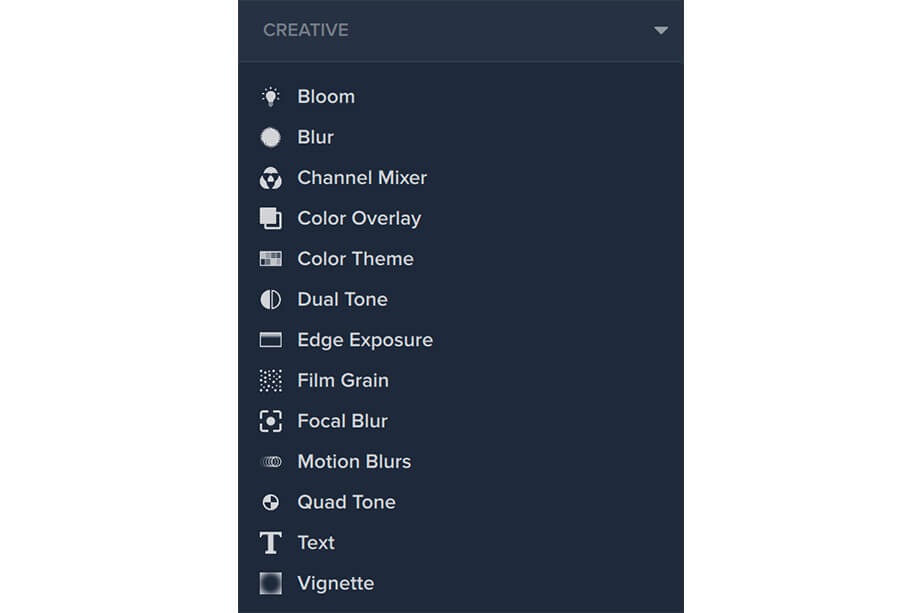Image resolution: width=920 pixels, height=613 pixels.
Task: Collapse the Creative section arrow
Action: pyautogui.click(x=661, y=31)
